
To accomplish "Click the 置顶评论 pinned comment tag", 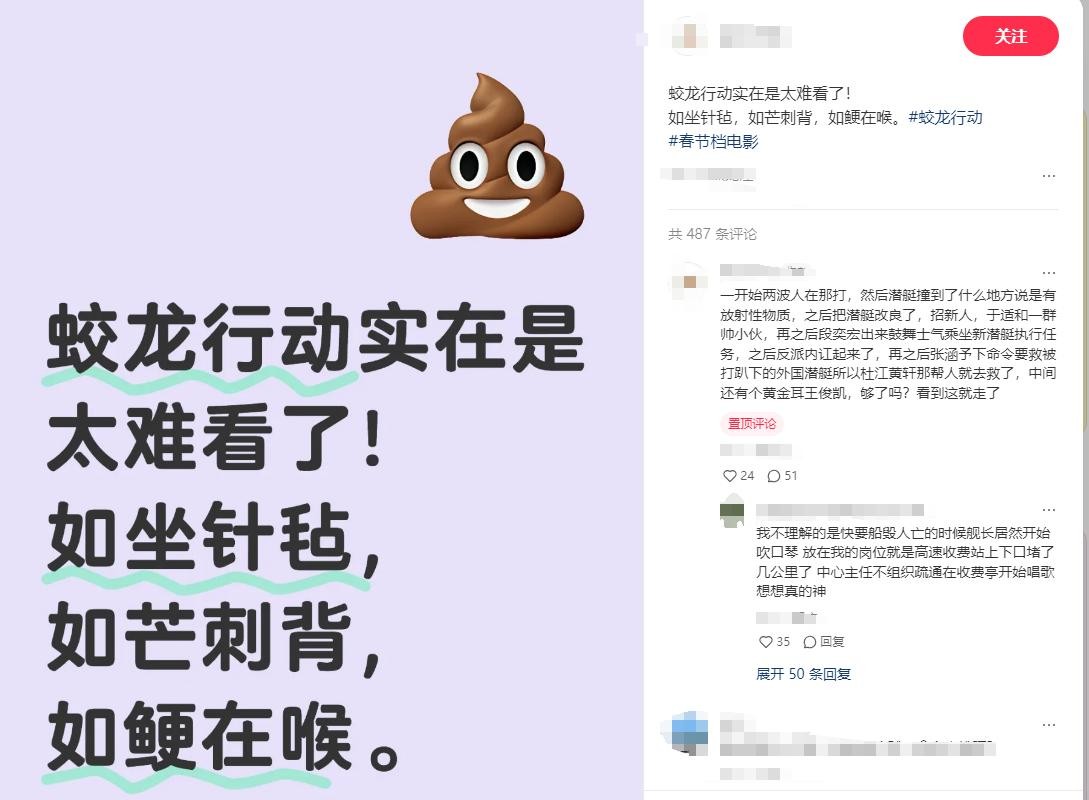I will point(751,424).
